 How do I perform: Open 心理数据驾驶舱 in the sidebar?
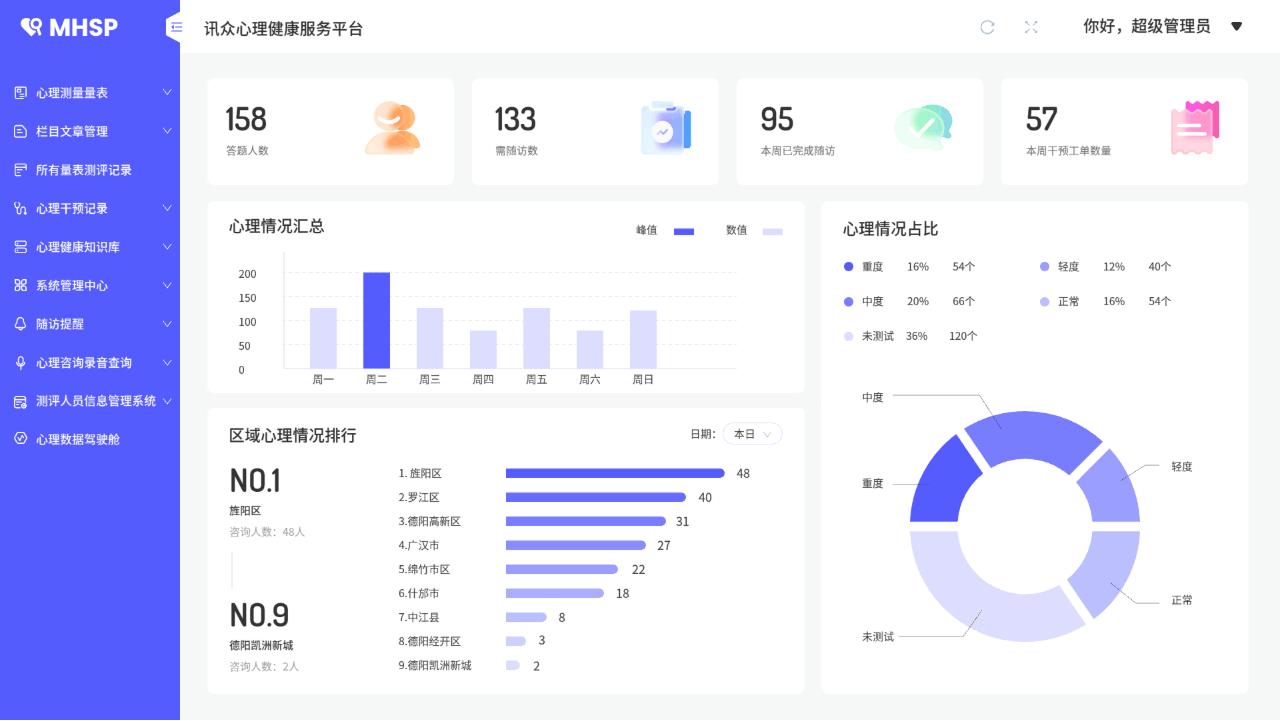(x=78, y=439)
